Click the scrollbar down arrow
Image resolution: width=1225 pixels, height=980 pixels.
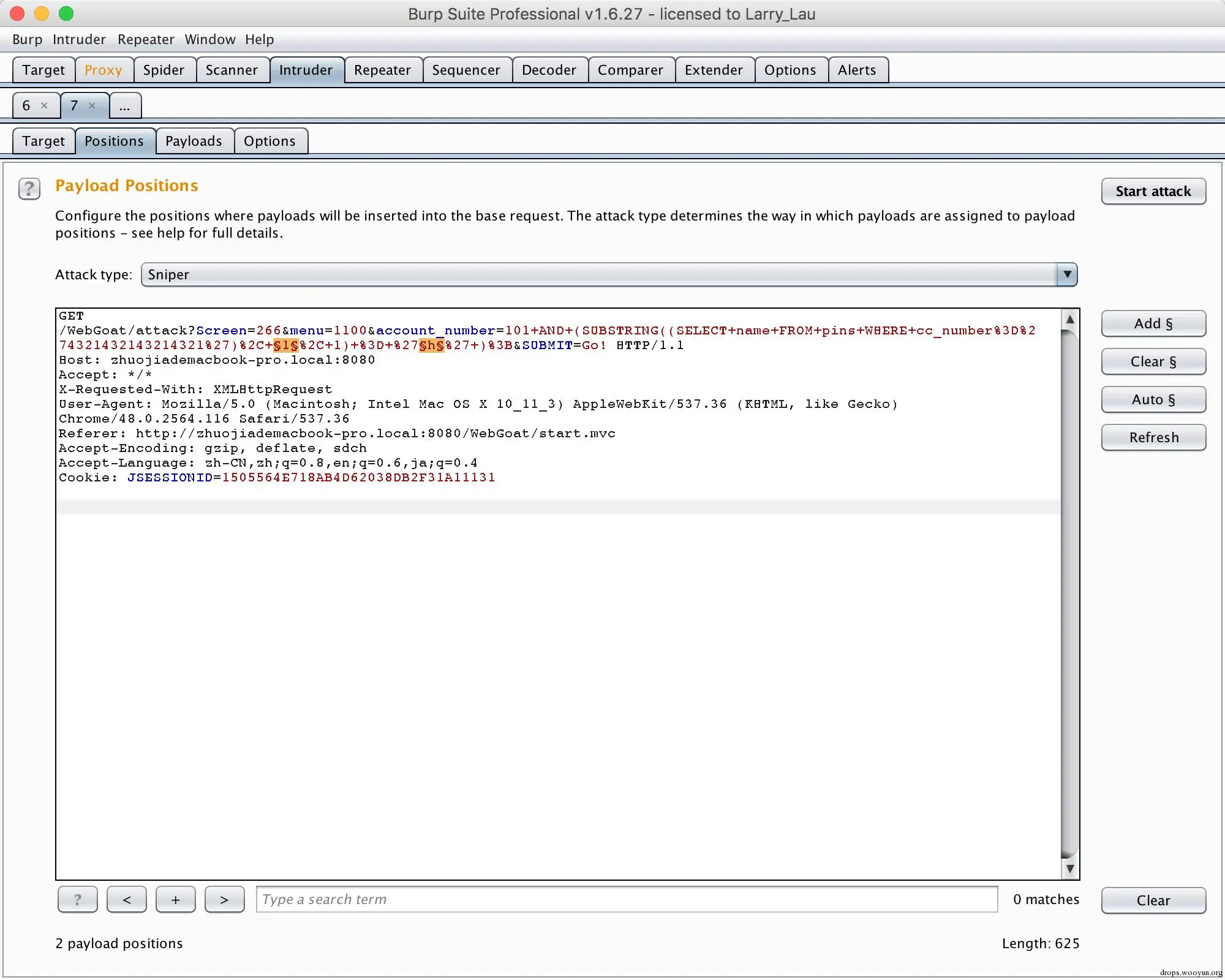(1069, 869)
